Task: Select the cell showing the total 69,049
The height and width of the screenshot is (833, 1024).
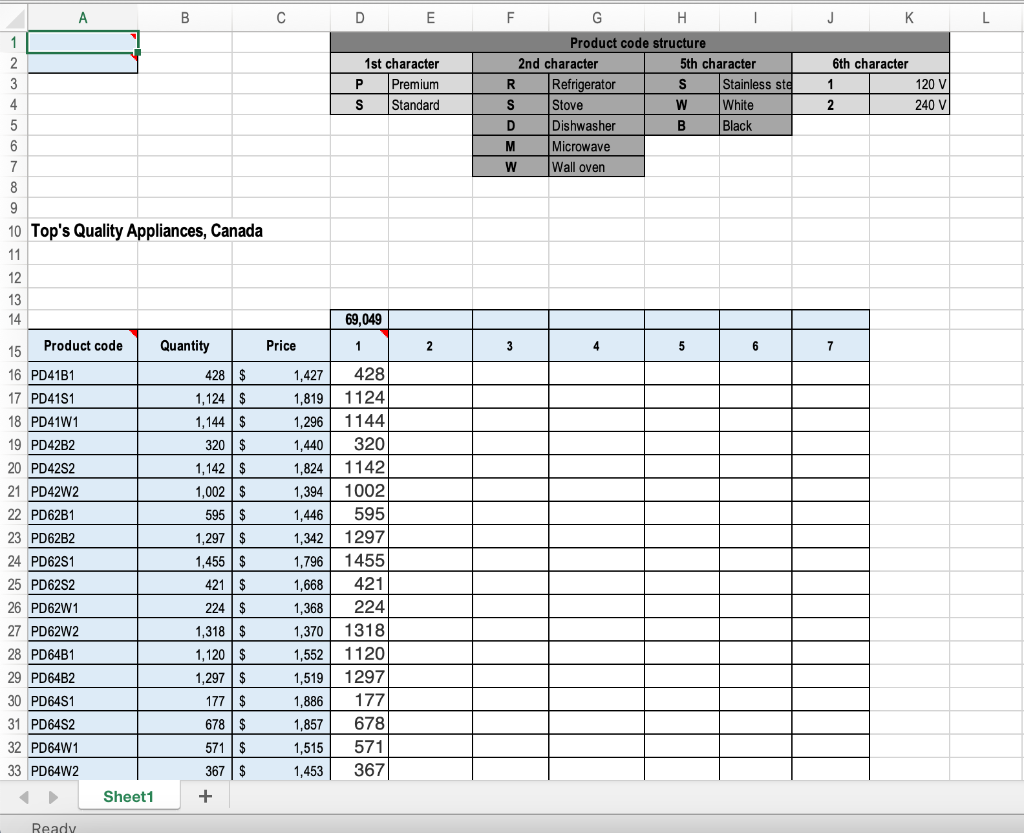Action: click(x=359, y=318)
